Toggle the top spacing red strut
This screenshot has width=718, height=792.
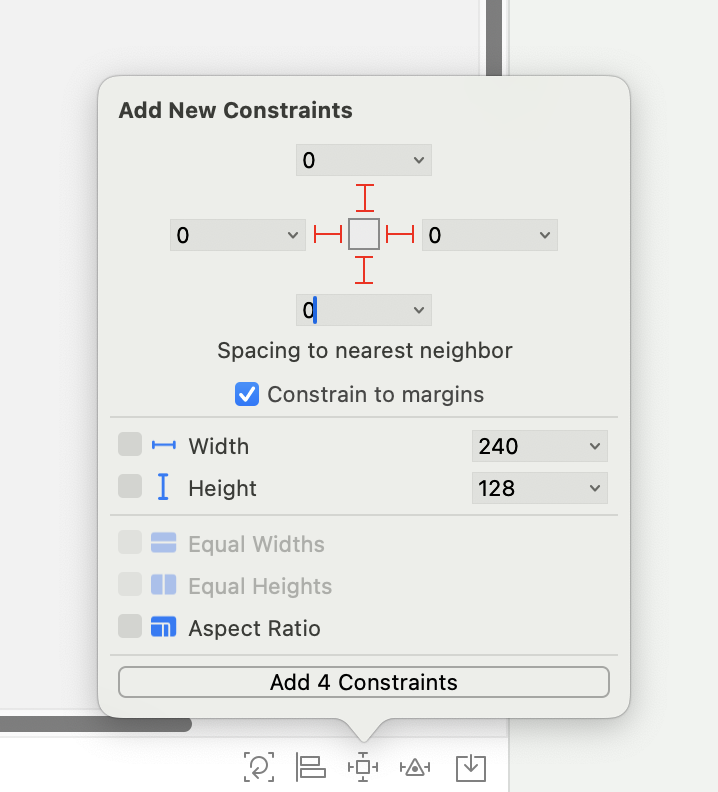pyautogui.click(x=365, y=197)
